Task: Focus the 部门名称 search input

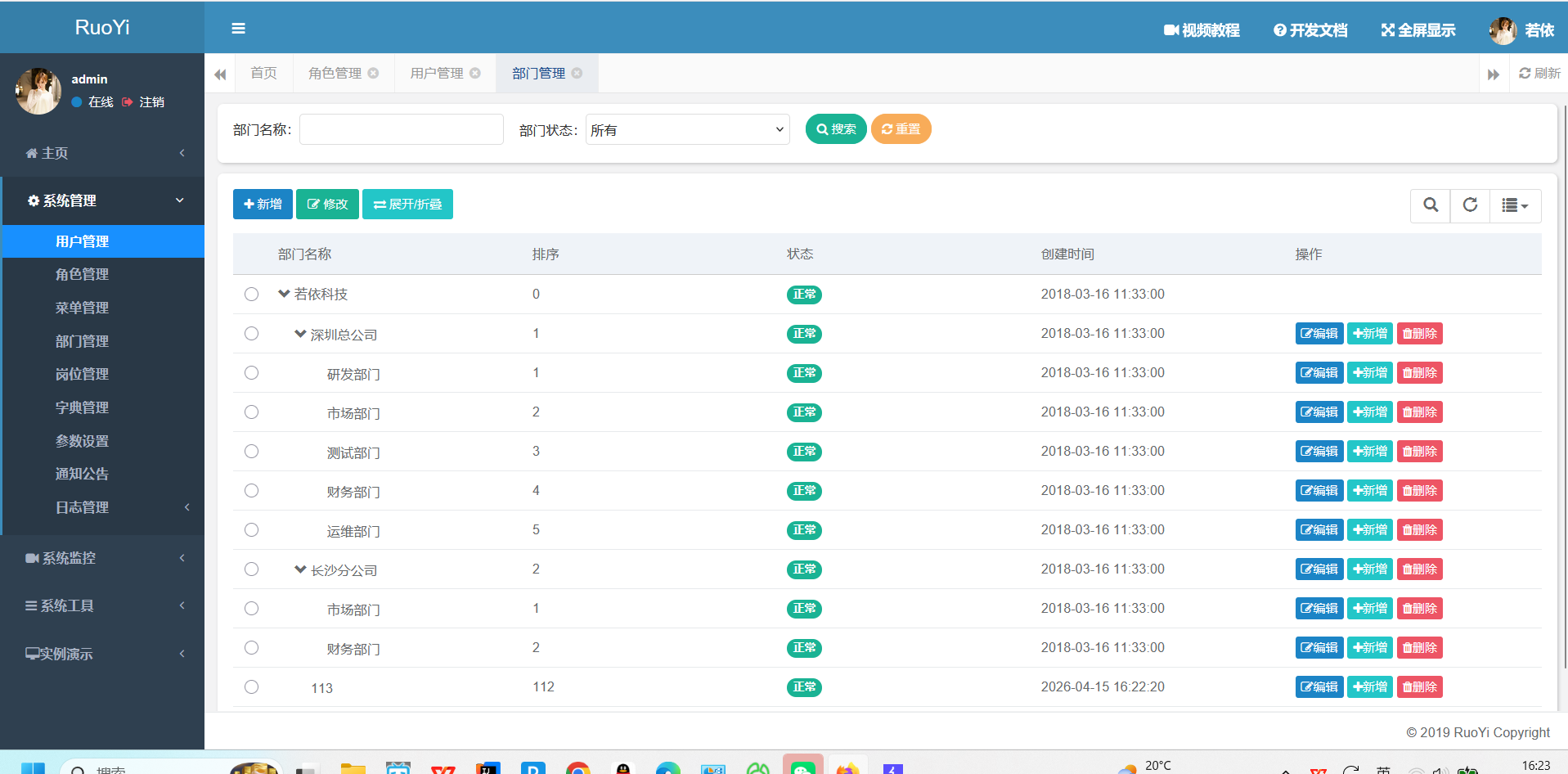Action: click(402, 129)
